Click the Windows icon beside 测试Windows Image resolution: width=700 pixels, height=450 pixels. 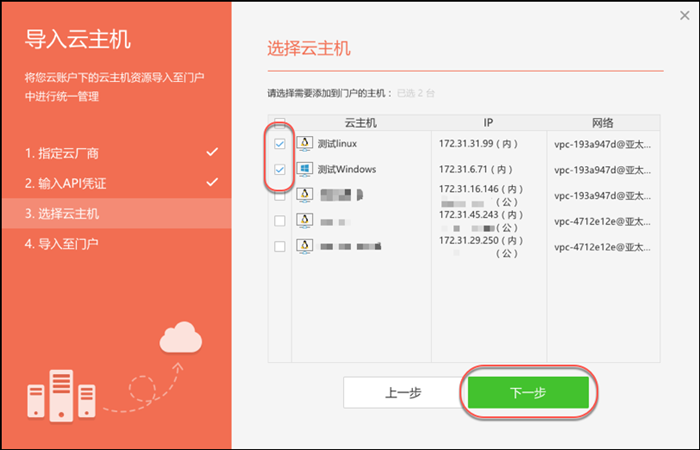click(x=305, y=170)
